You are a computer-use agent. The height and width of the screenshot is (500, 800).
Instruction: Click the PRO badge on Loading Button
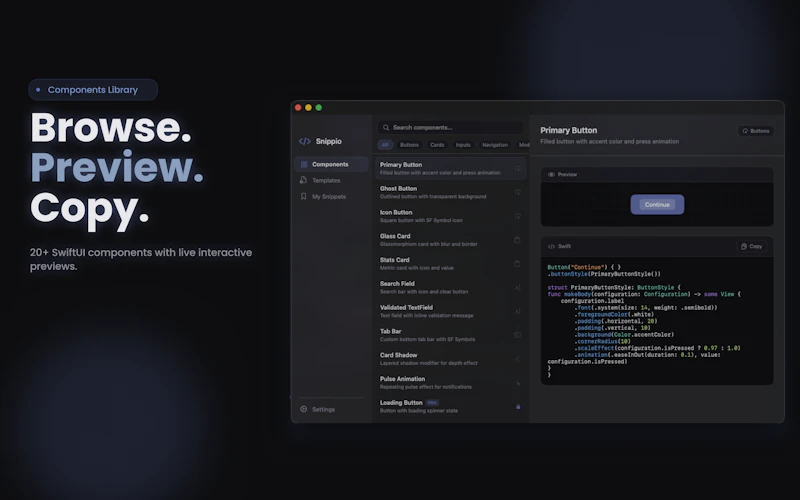(x=432, y=403)
